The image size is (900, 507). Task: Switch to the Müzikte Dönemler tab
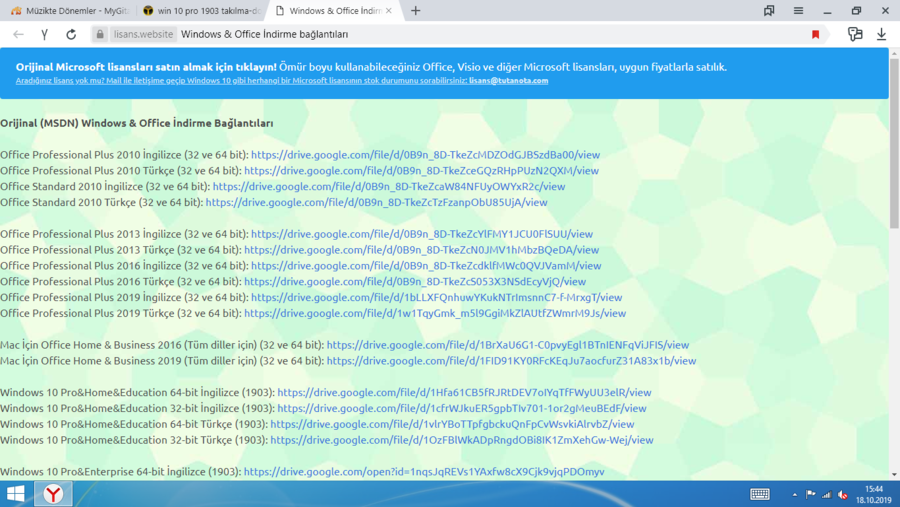click(71, 10)
